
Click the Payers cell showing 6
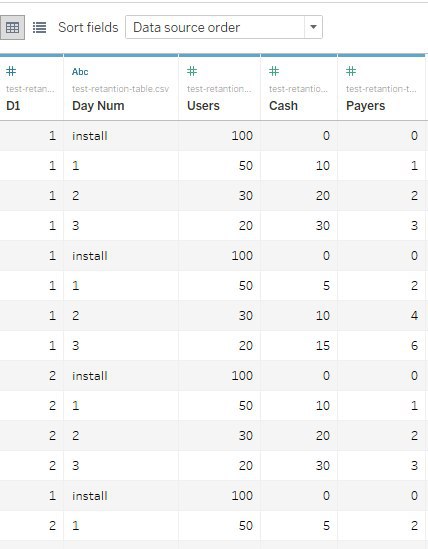point(381,346)
